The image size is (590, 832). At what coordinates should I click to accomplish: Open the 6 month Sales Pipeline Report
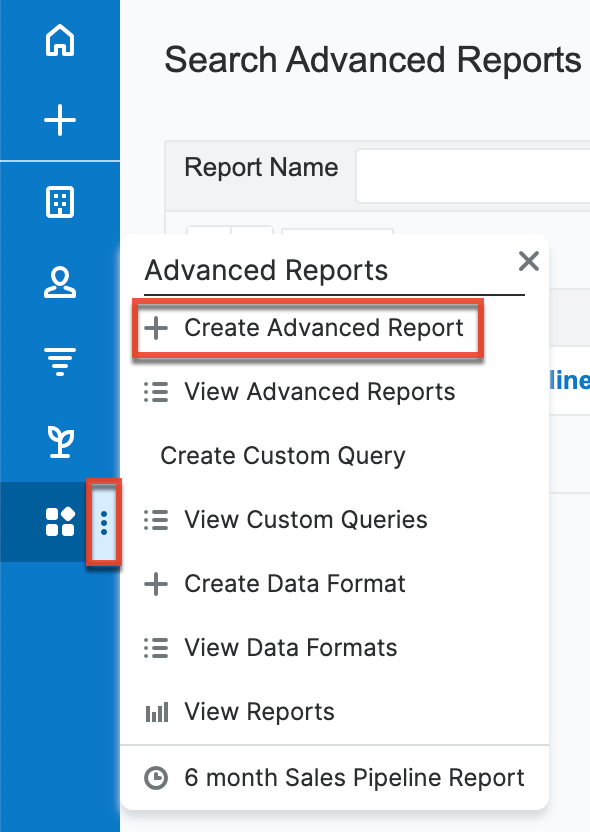(353, 777)
